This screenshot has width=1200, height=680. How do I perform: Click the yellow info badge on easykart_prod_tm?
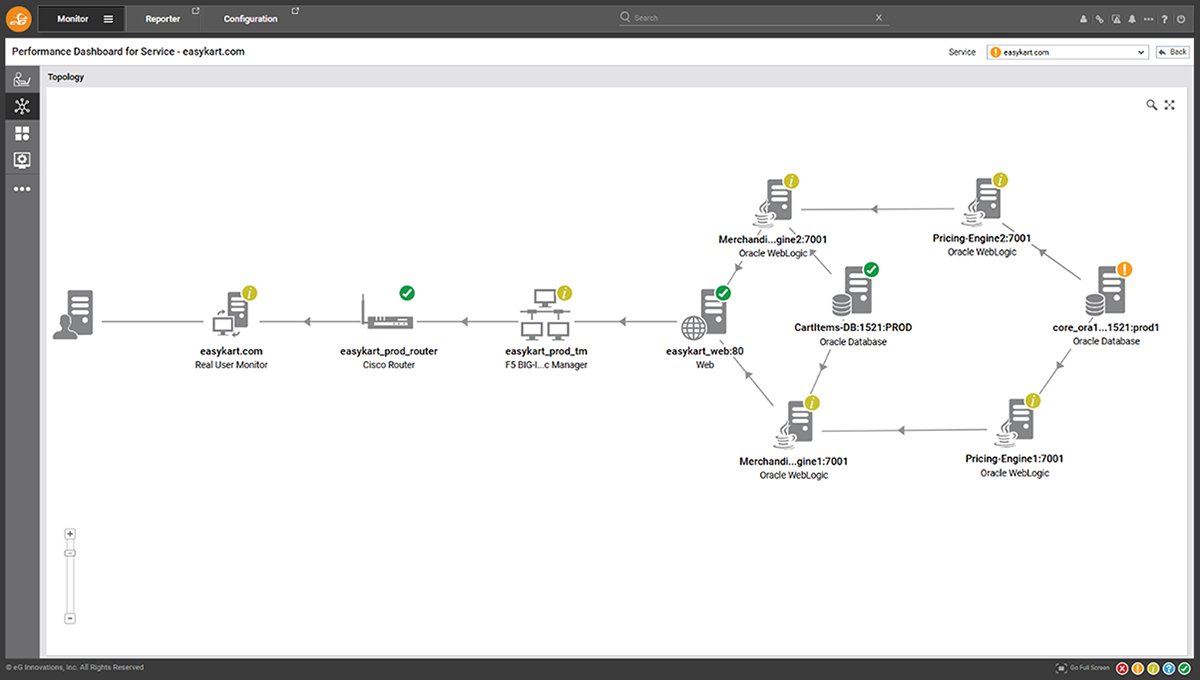[564, 293]
